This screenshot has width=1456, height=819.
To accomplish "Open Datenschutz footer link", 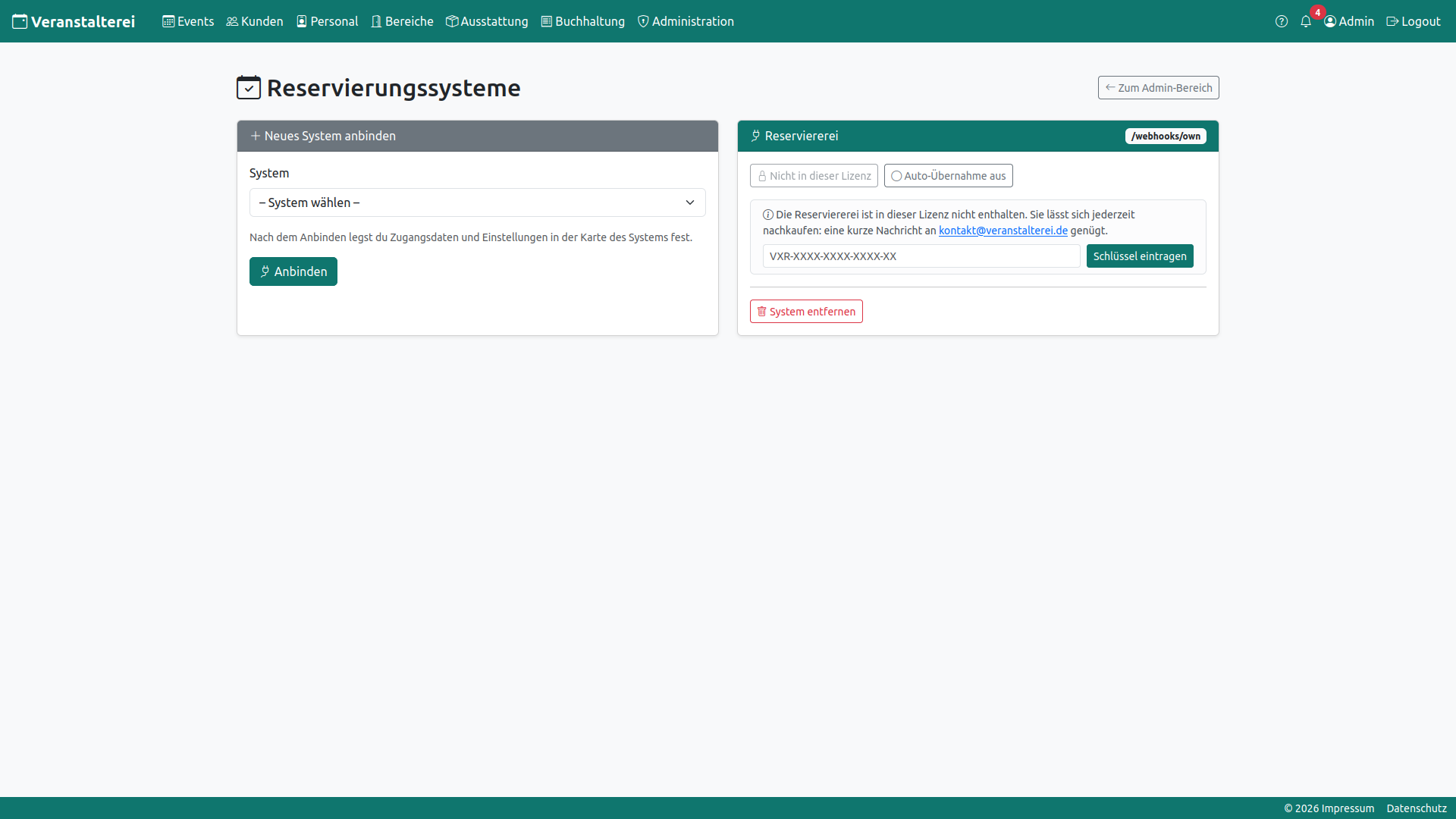I will pos(1417,808).
